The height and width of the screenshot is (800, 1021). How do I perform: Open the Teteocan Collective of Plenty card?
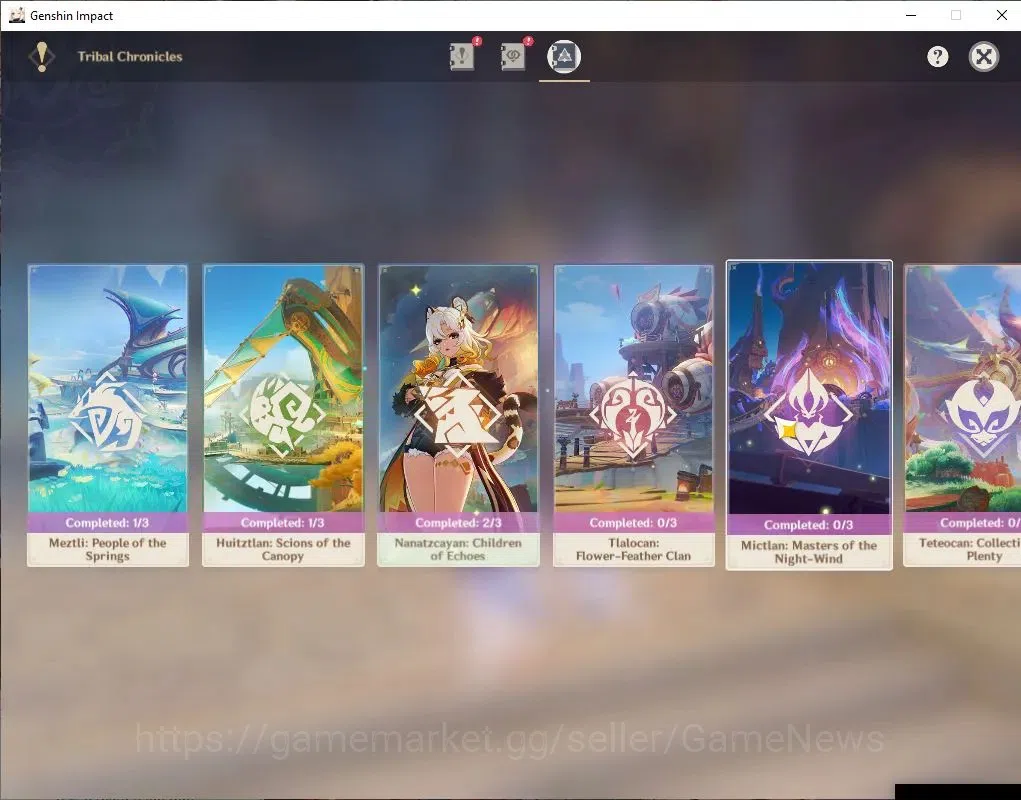click(x=962, y=415)
